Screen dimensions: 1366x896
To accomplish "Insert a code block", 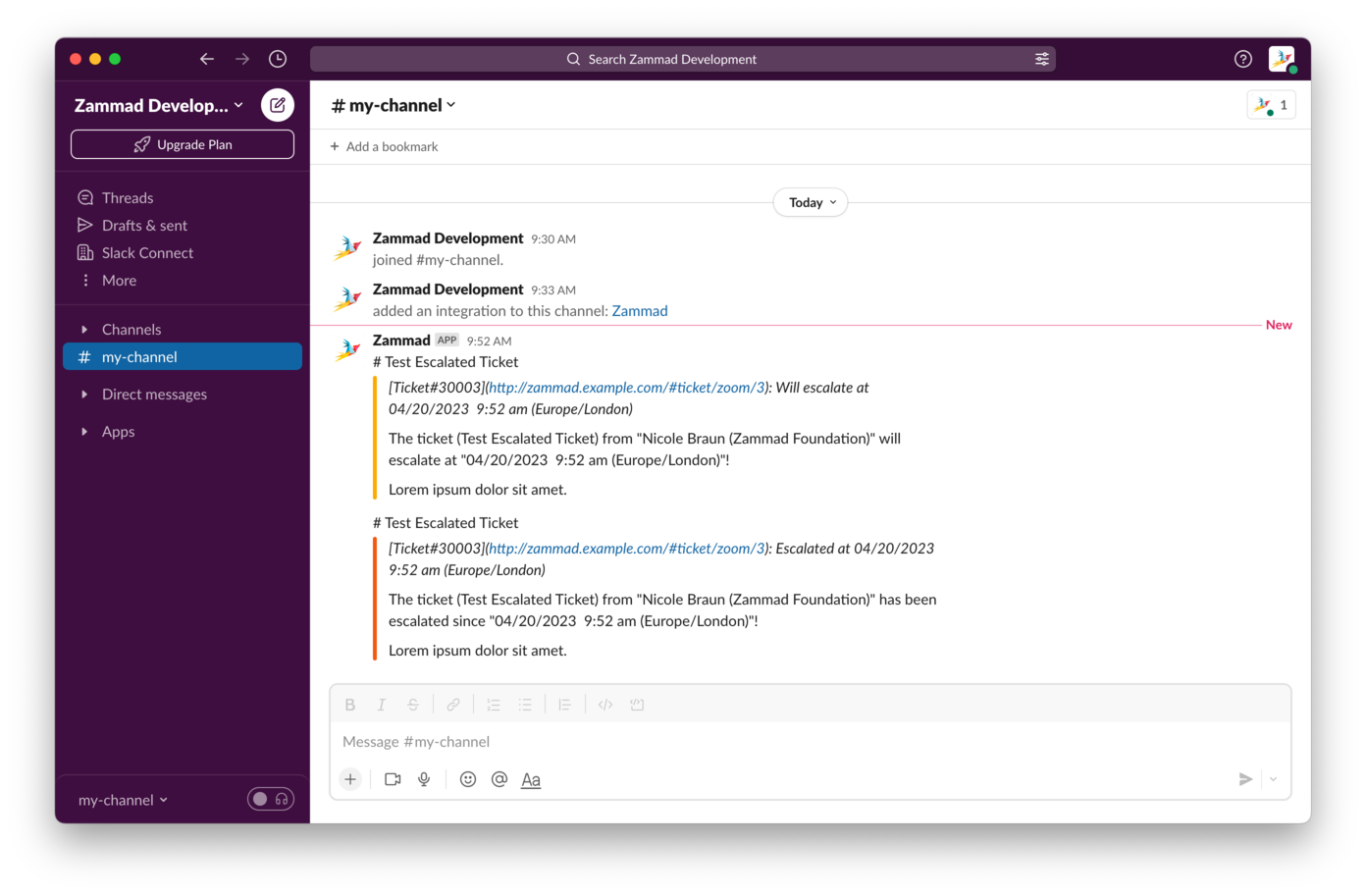I will 637,705.
